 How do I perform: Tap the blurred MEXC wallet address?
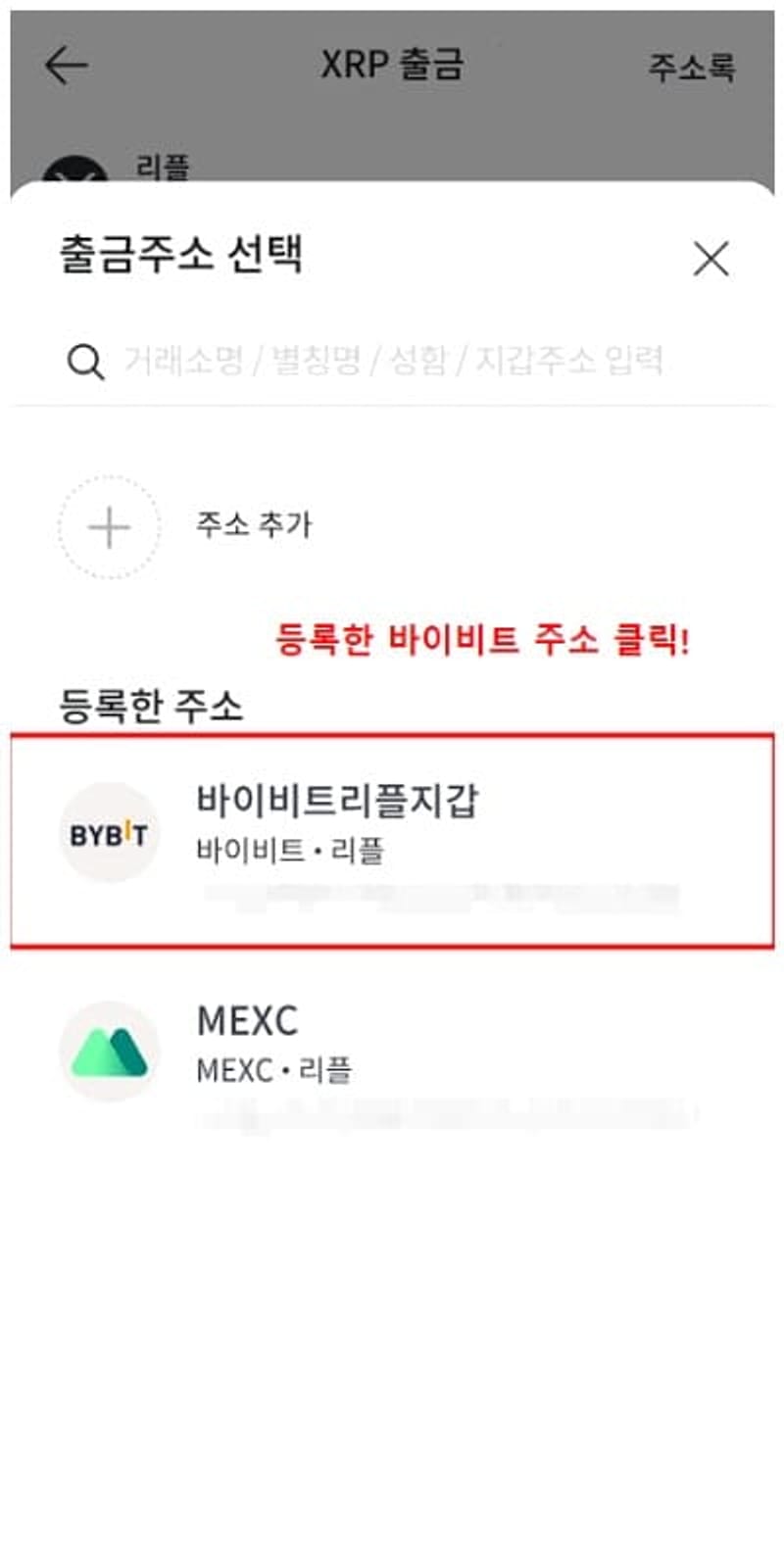click(446, 1114)
